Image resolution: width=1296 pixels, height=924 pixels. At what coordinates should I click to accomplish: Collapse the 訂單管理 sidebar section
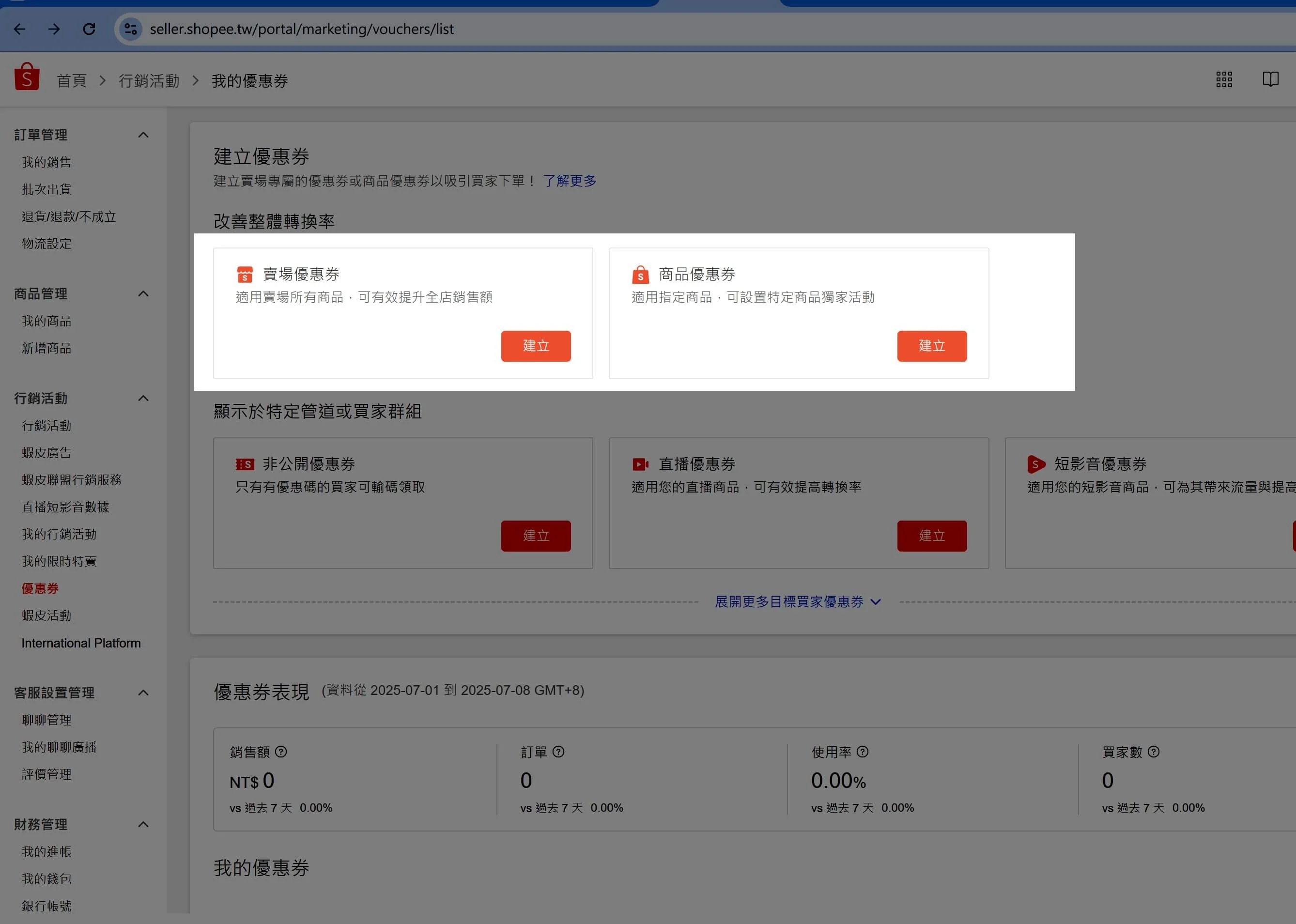[x=143, y=135]
